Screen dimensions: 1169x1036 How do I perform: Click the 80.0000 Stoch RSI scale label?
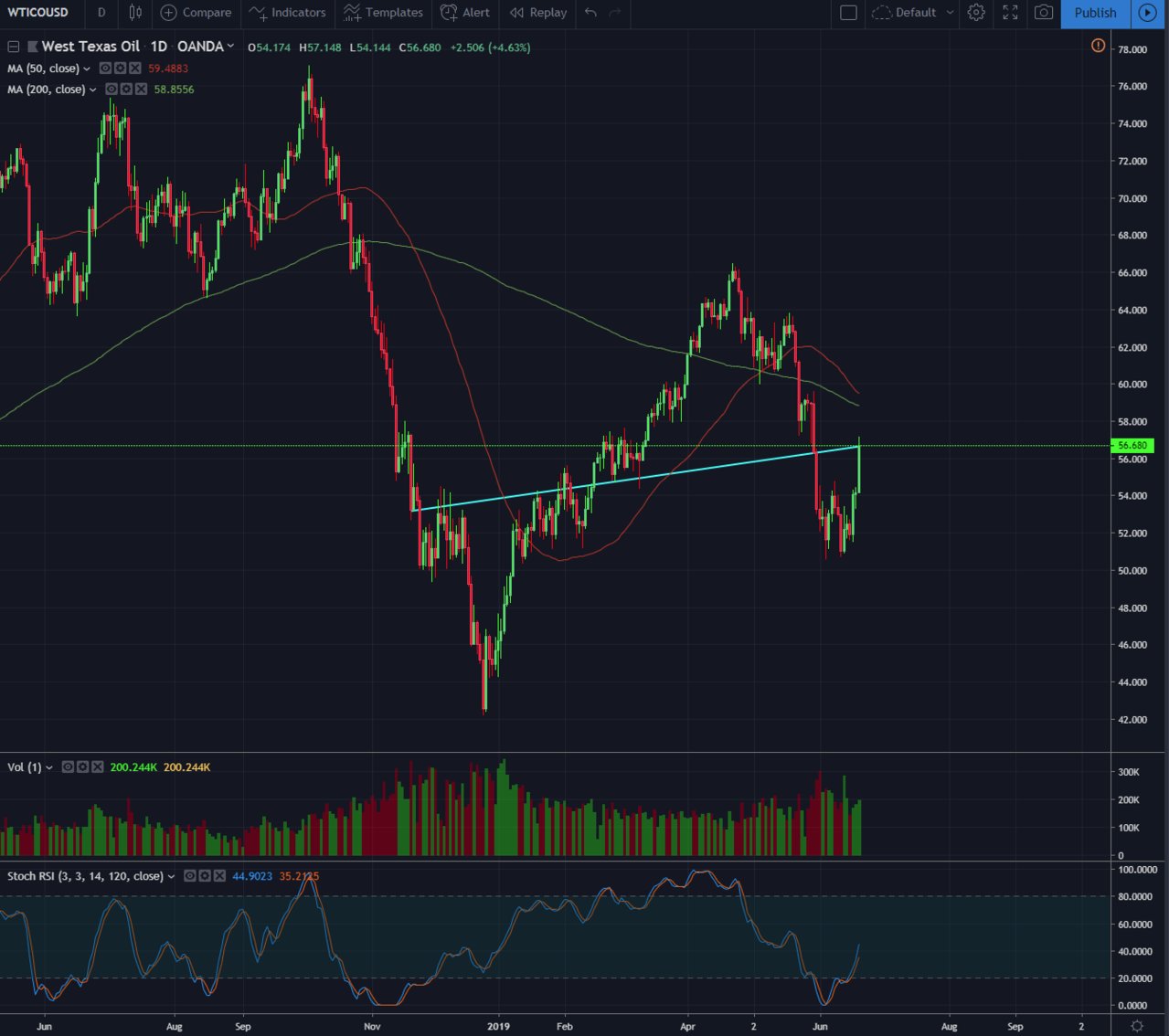click(x=1137, y=897)
